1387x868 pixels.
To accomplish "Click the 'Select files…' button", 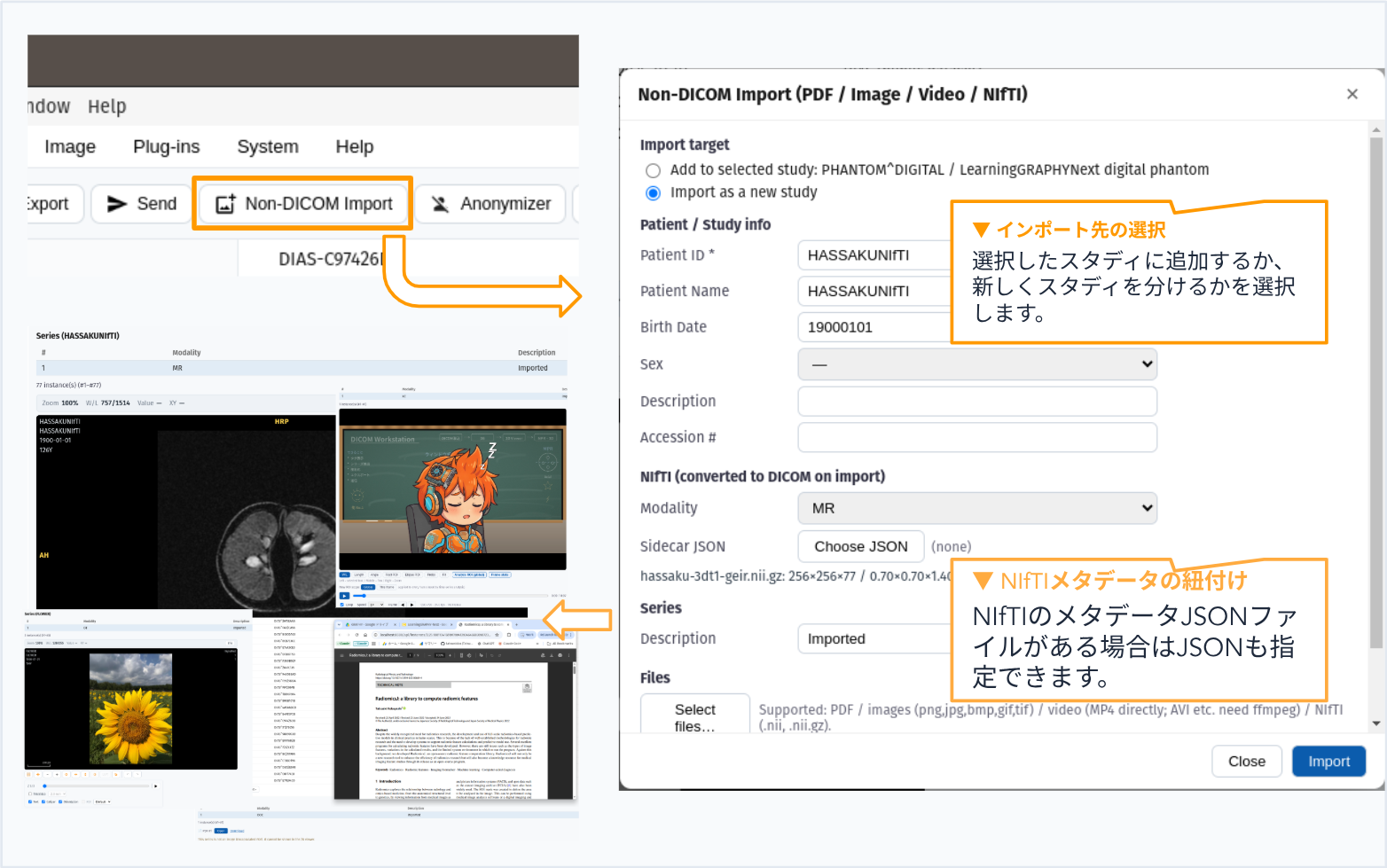I will coord(695,715).
